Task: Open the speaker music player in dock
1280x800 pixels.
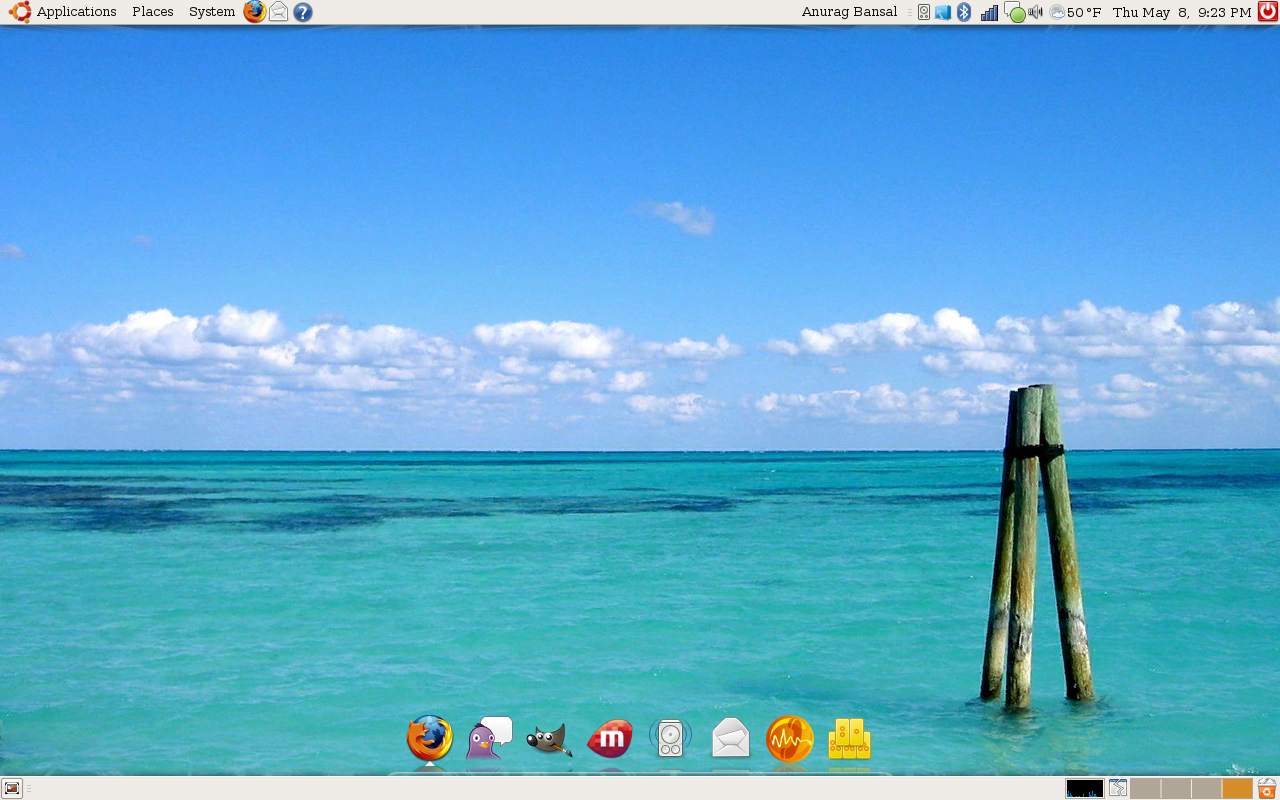Action: 670,738
